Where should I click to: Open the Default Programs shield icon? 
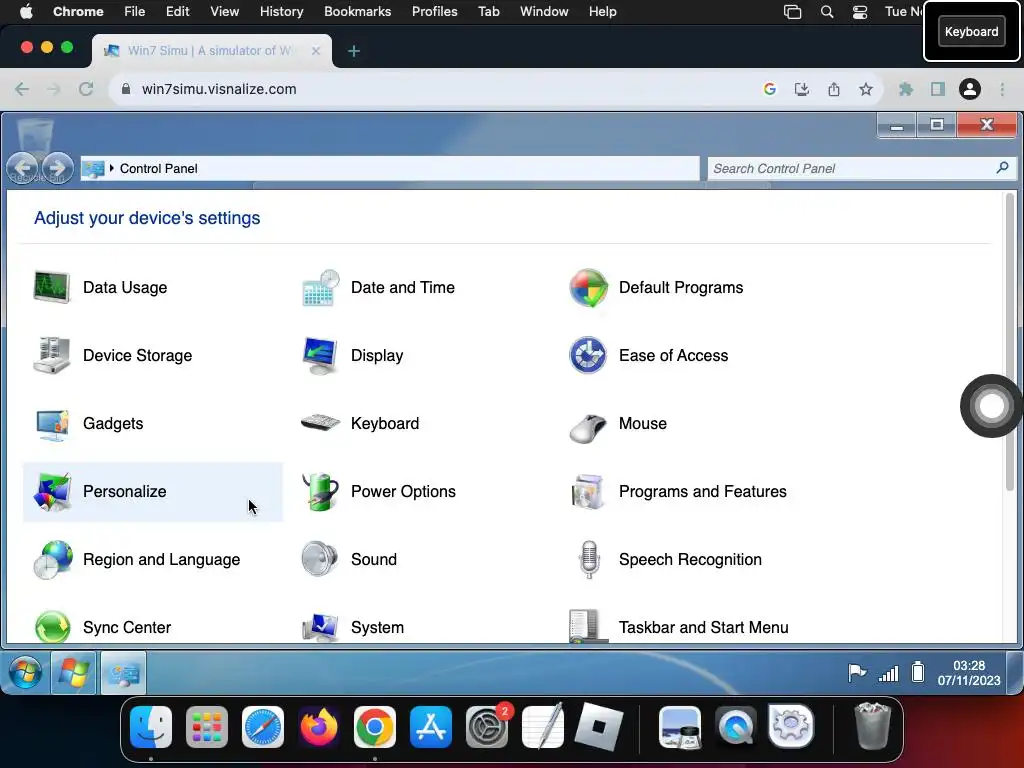588,287
